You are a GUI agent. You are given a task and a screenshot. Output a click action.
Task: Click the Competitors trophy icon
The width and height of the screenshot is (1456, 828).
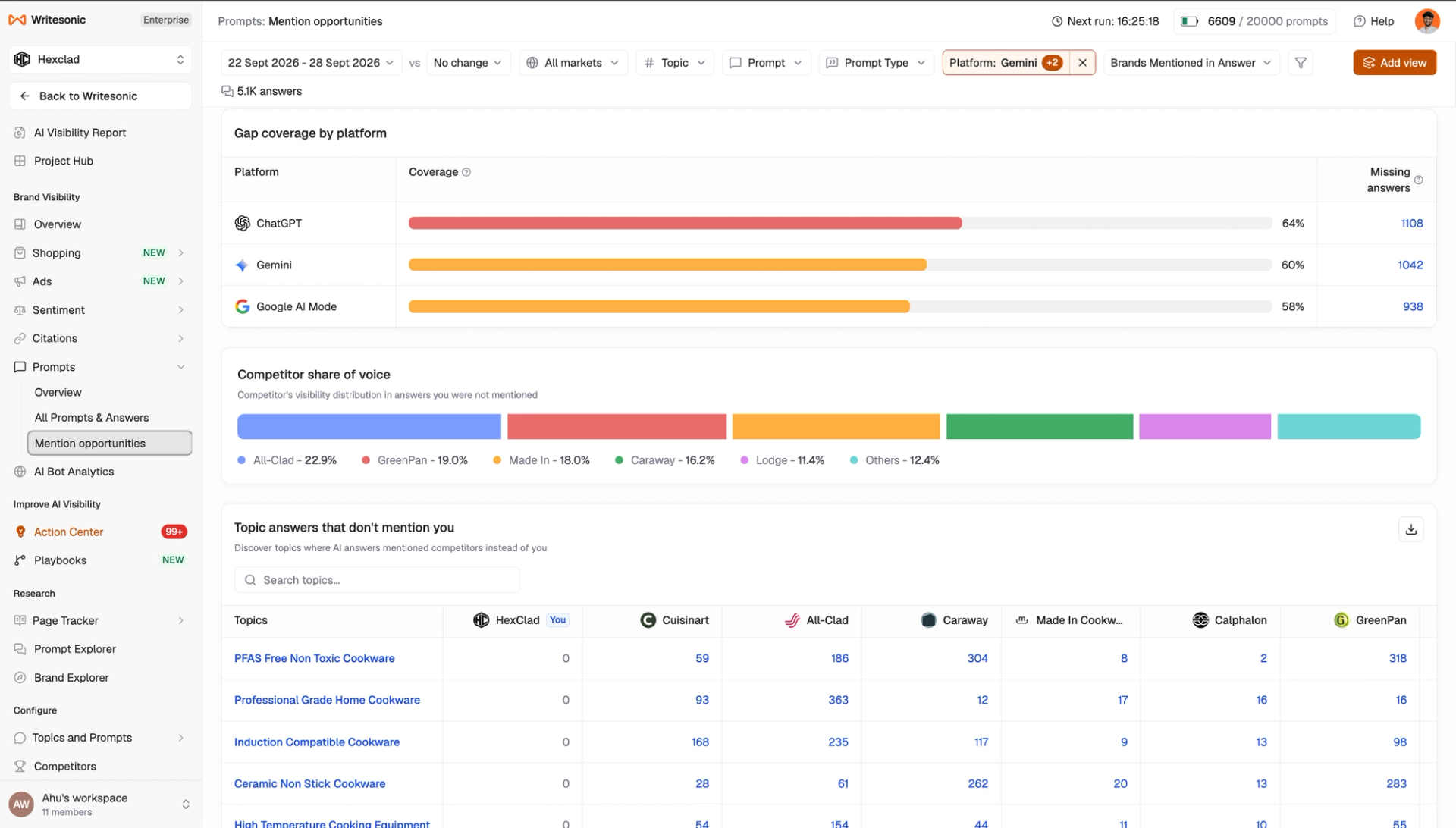pyautogui.click(x=20, y=767)
